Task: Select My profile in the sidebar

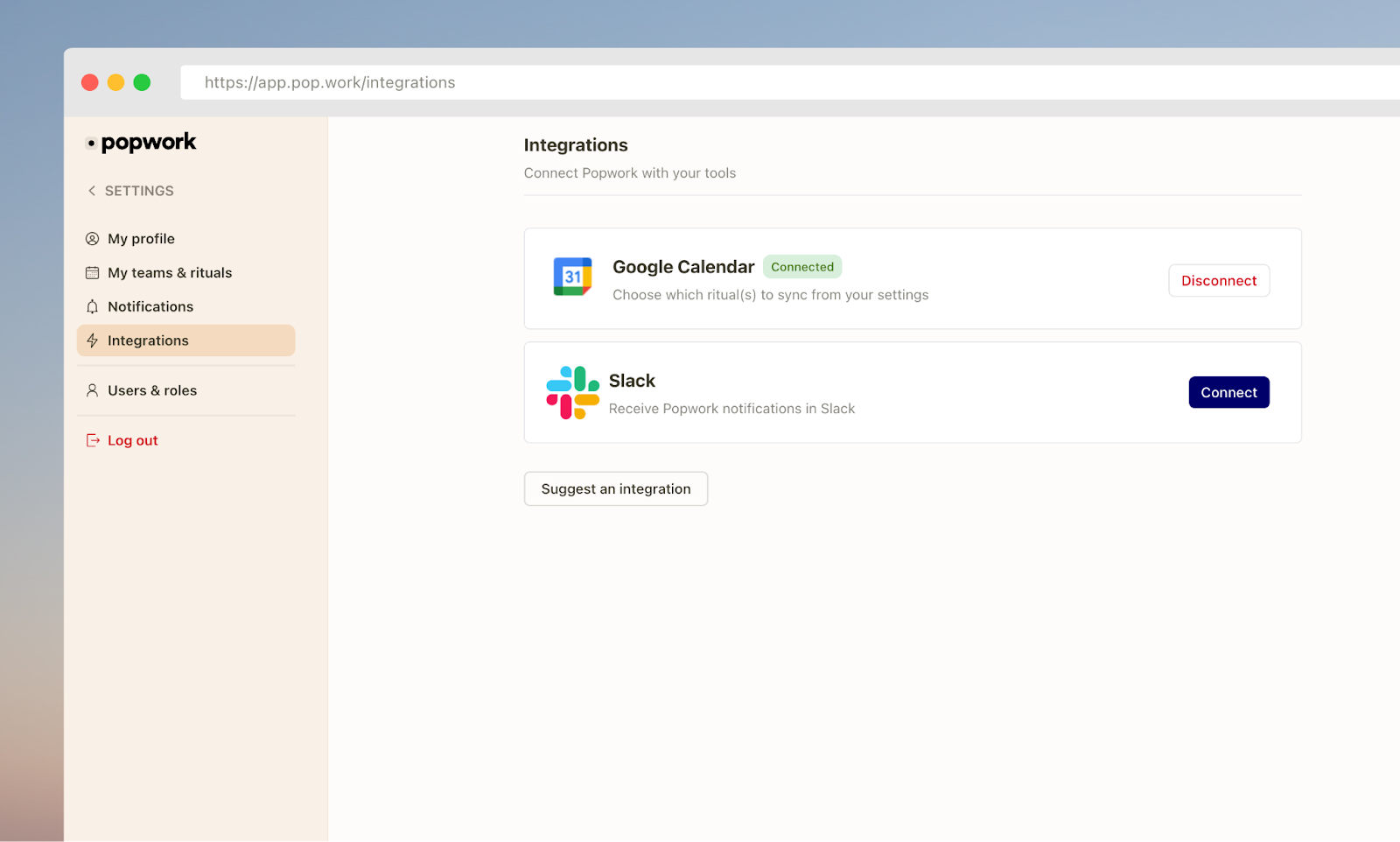Action: pos(140,238)
